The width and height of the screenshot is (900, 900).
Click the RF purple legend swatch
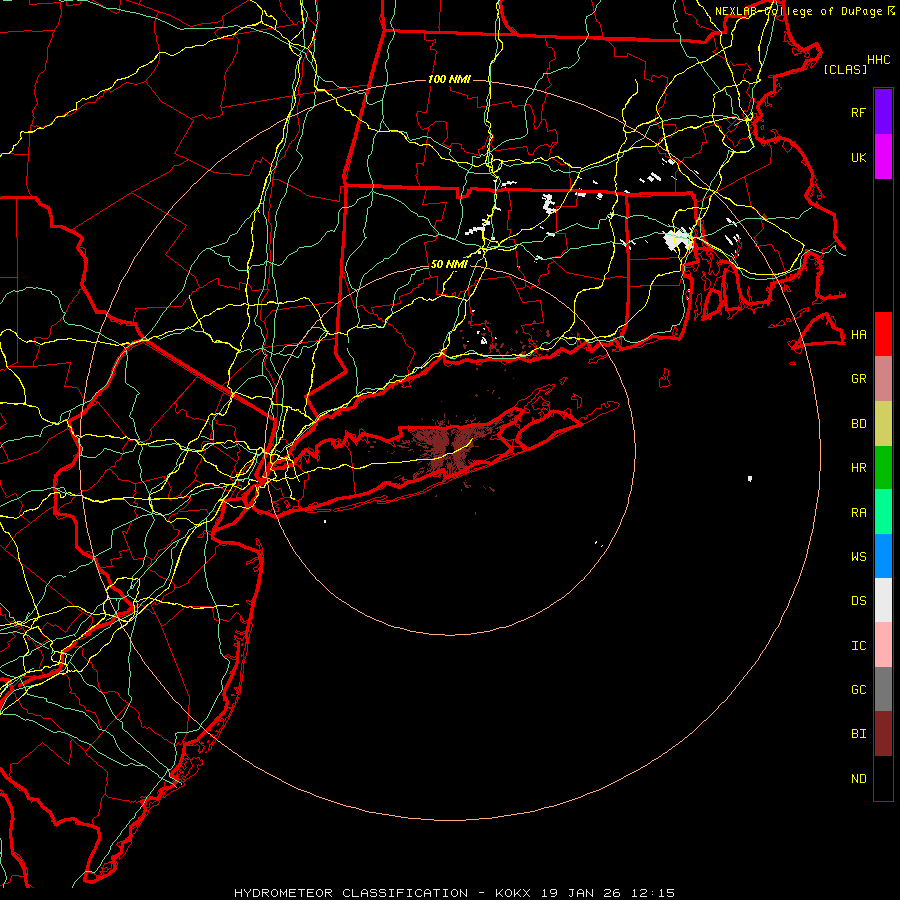pos(883,112)
